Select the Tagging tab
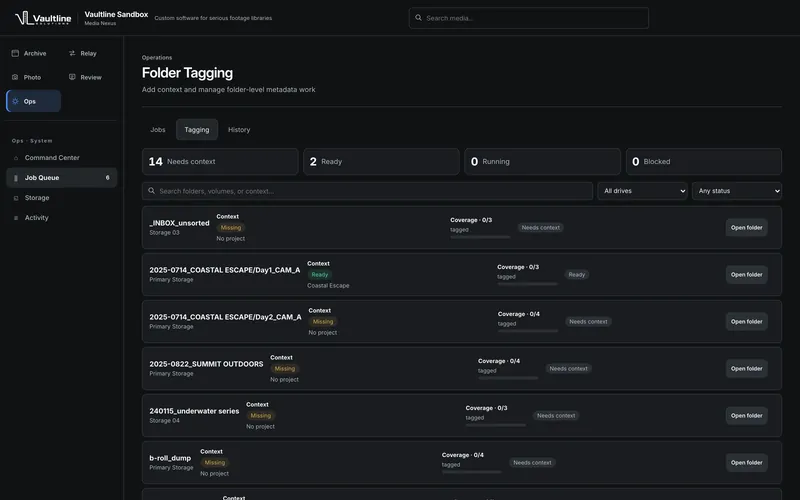Screen dimensions: 800x500 click(197, 130)
